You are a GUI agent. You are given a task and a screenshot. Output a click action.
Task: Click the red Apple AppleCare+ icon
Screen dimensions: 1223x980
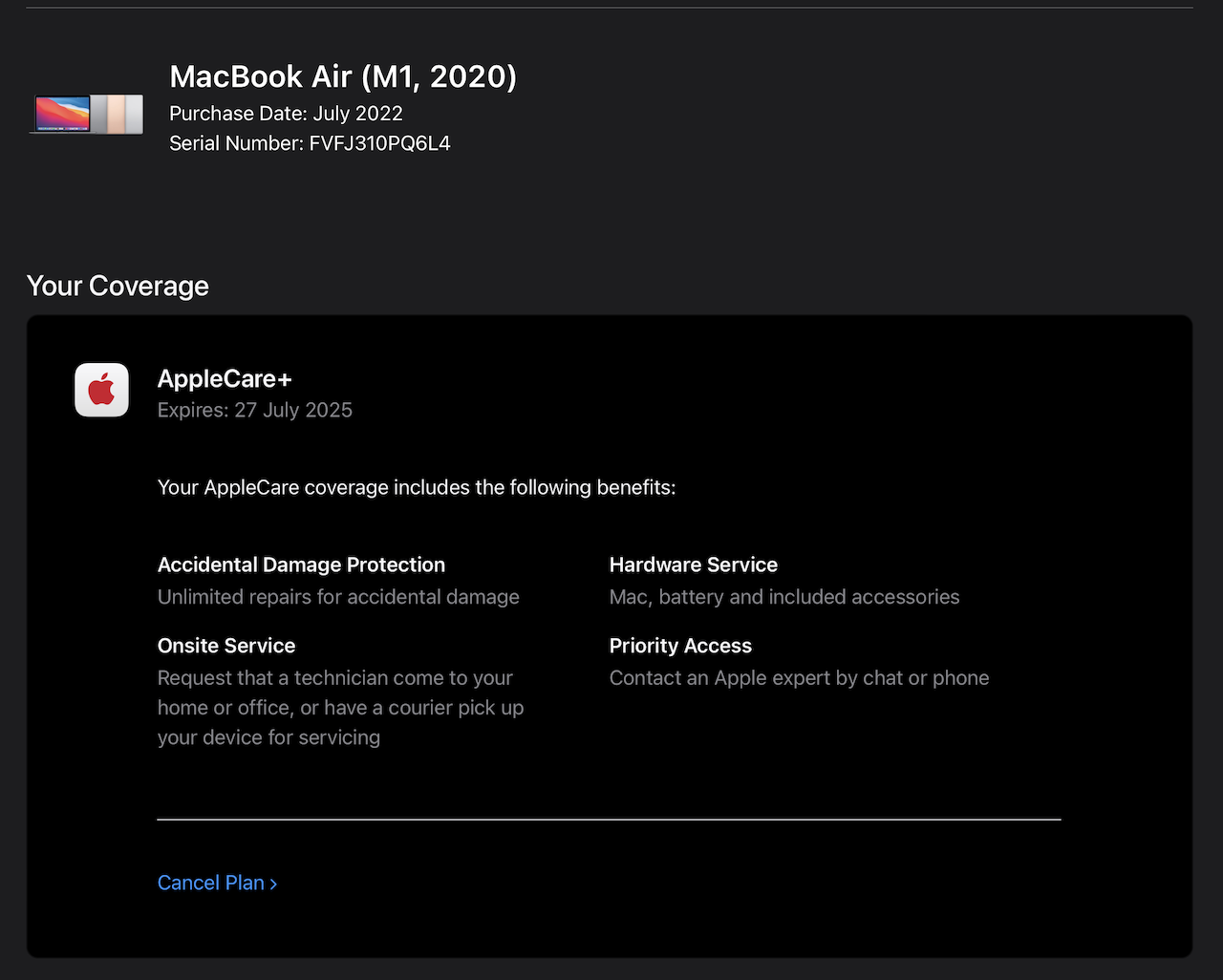[x=102, y=390]
